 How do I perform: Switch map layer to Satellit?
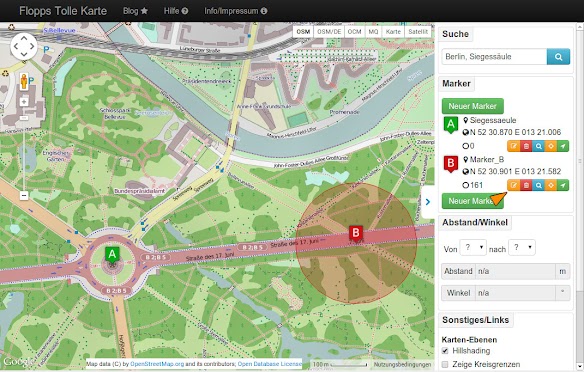tap(418, 32)
